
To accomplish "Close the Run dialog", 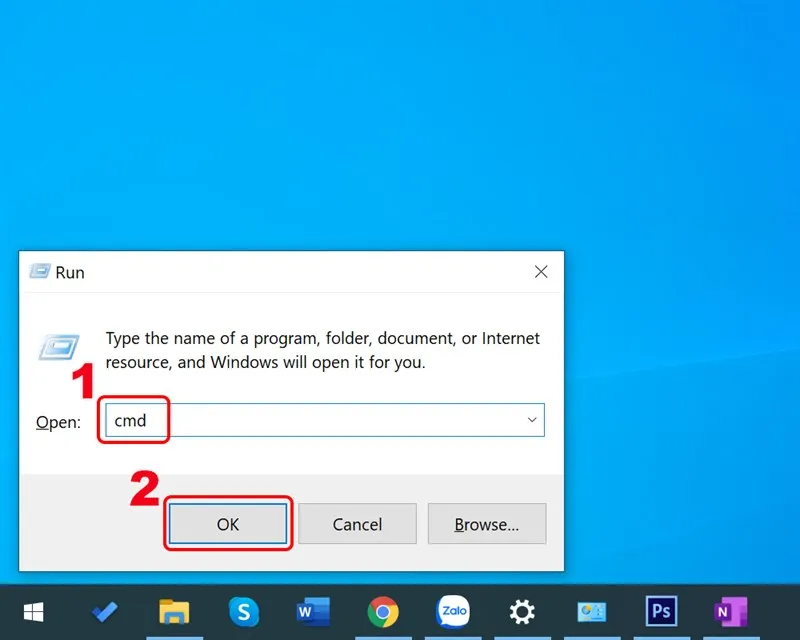I will (x=541, y=271).
